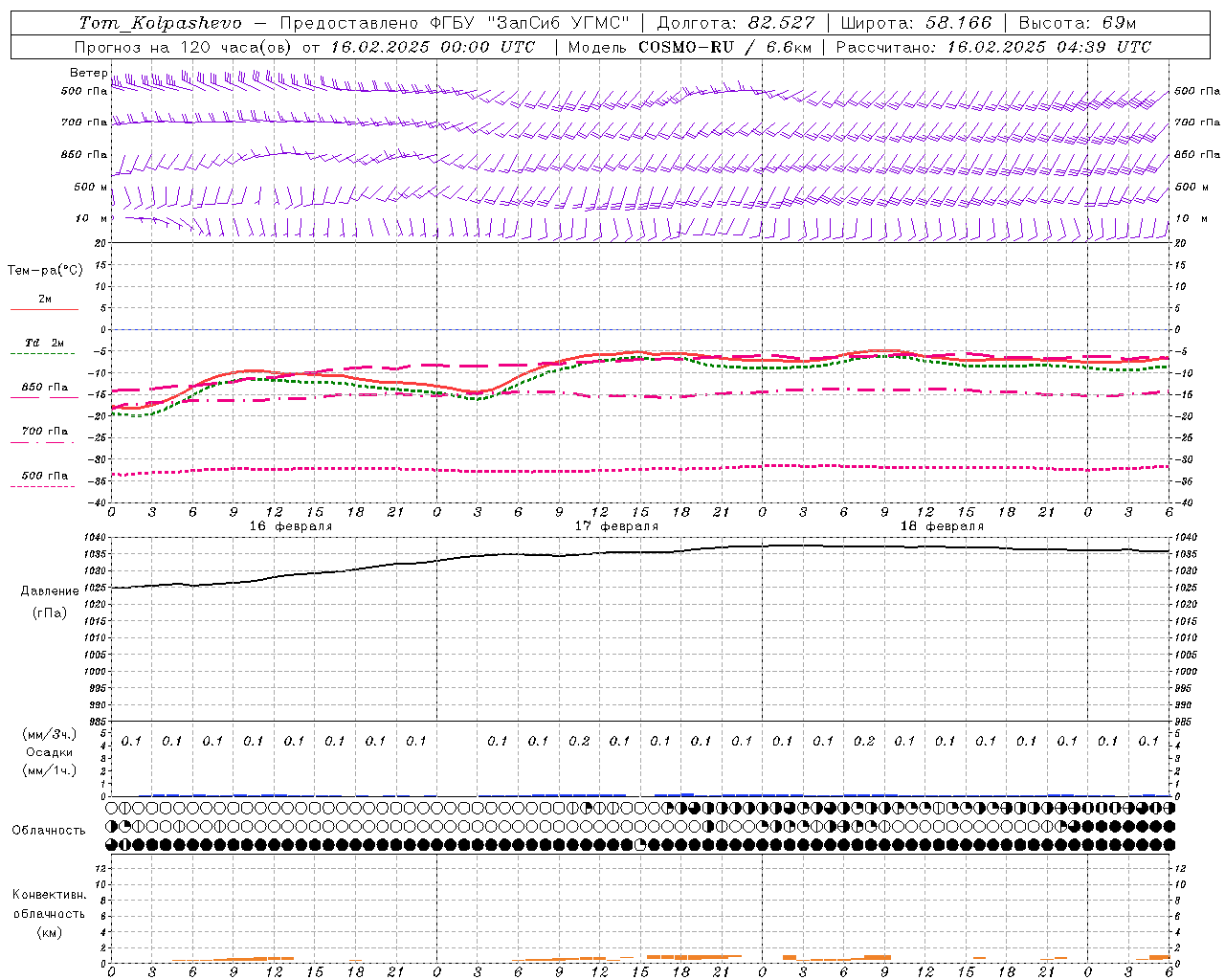Viewport: 1225px width, 980px height.
Task: Select the computed time "16.02.2025 04:39 UTC"
Action: [x=1048, y=47]
